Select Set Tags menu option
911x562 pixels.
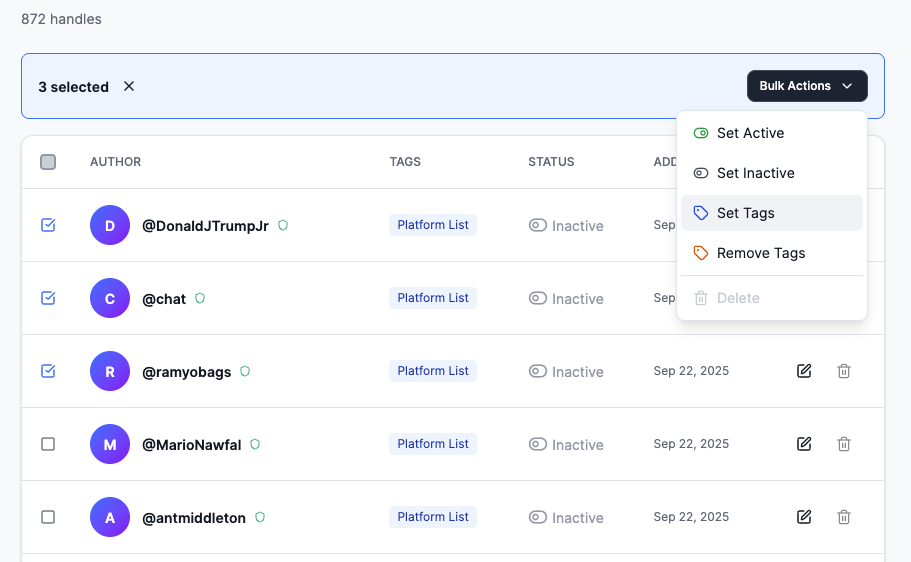[772, 213]
